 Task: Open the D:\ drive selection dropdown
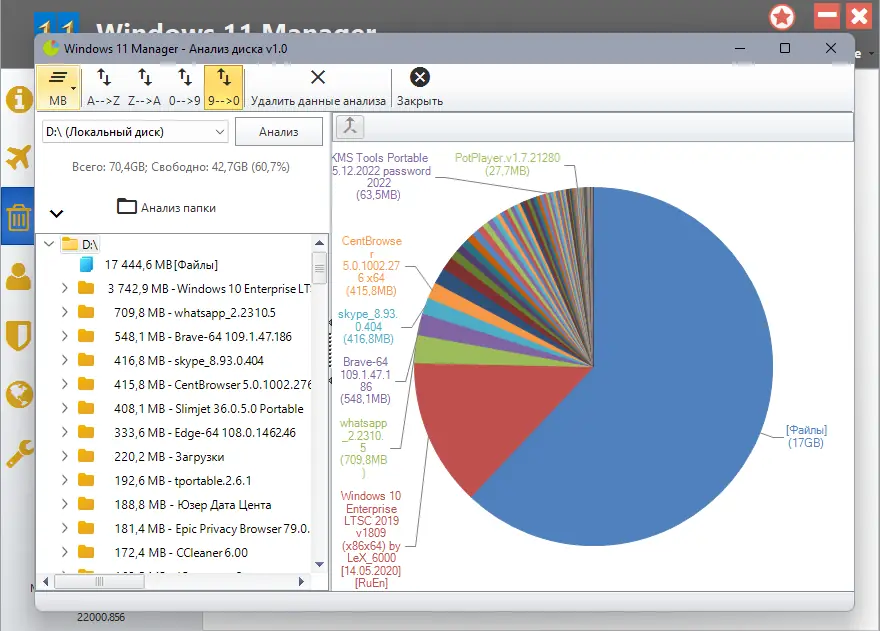pyautogui.click(x=135, y=132)
